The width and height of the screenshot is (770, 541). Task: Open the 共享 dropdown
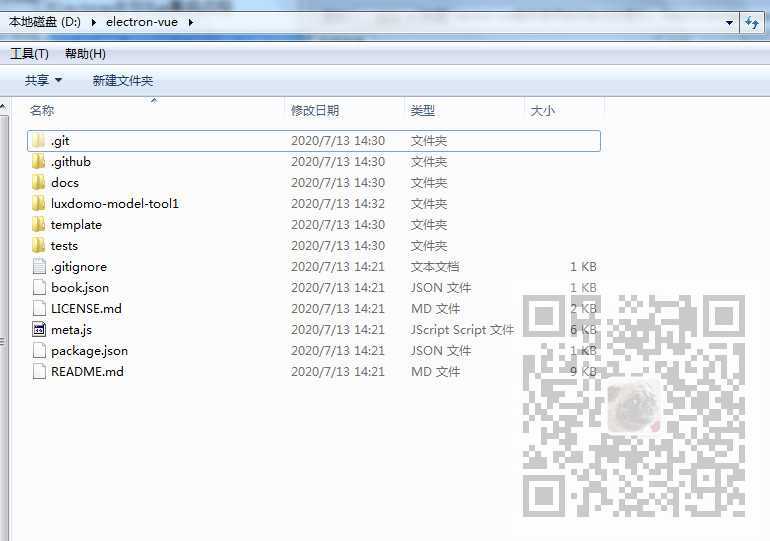click(43, 80)
